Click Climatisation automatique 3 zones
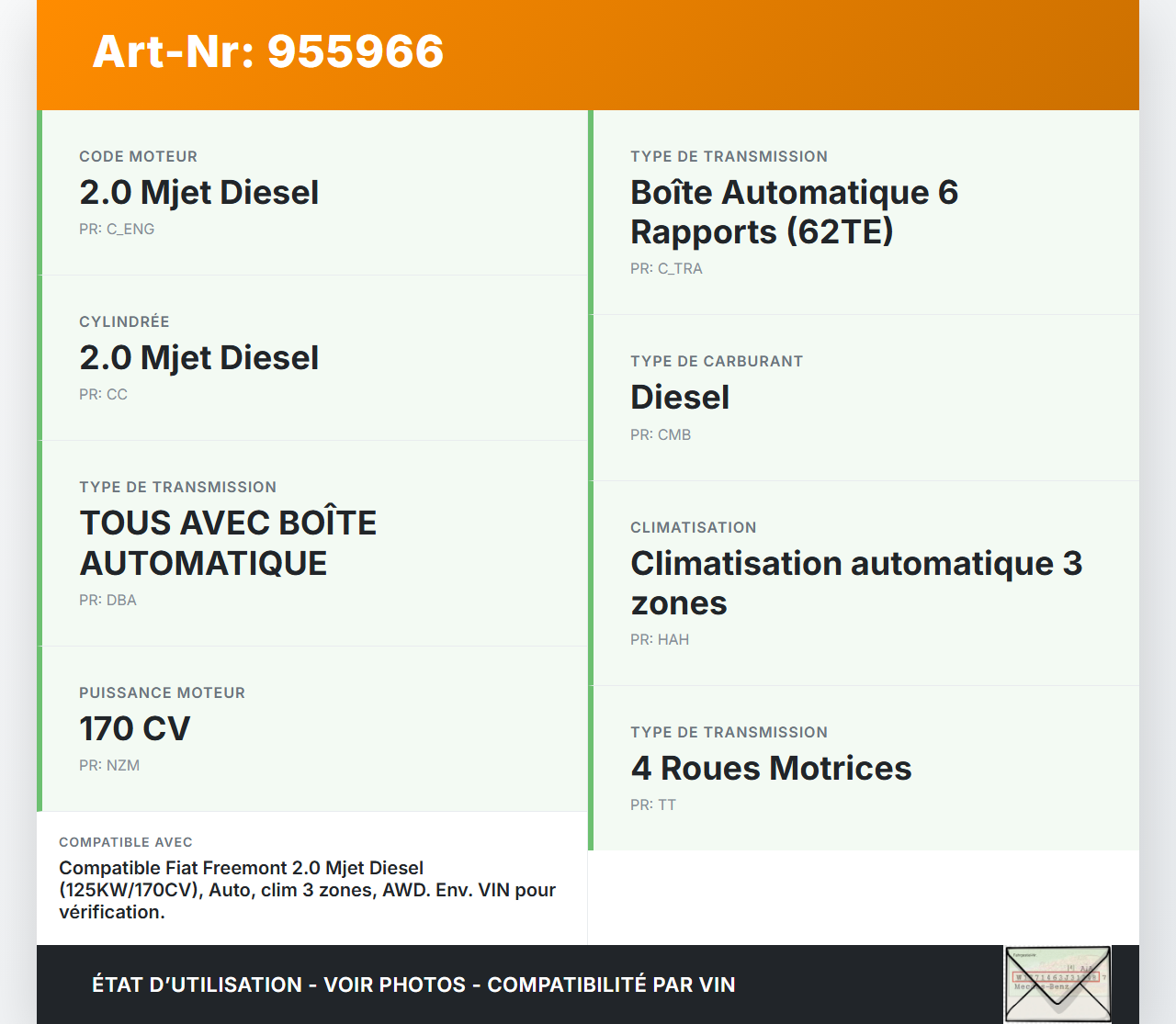Image resolution: width=1176 pixels, height=1024 pixels. [x=856, y=583]
